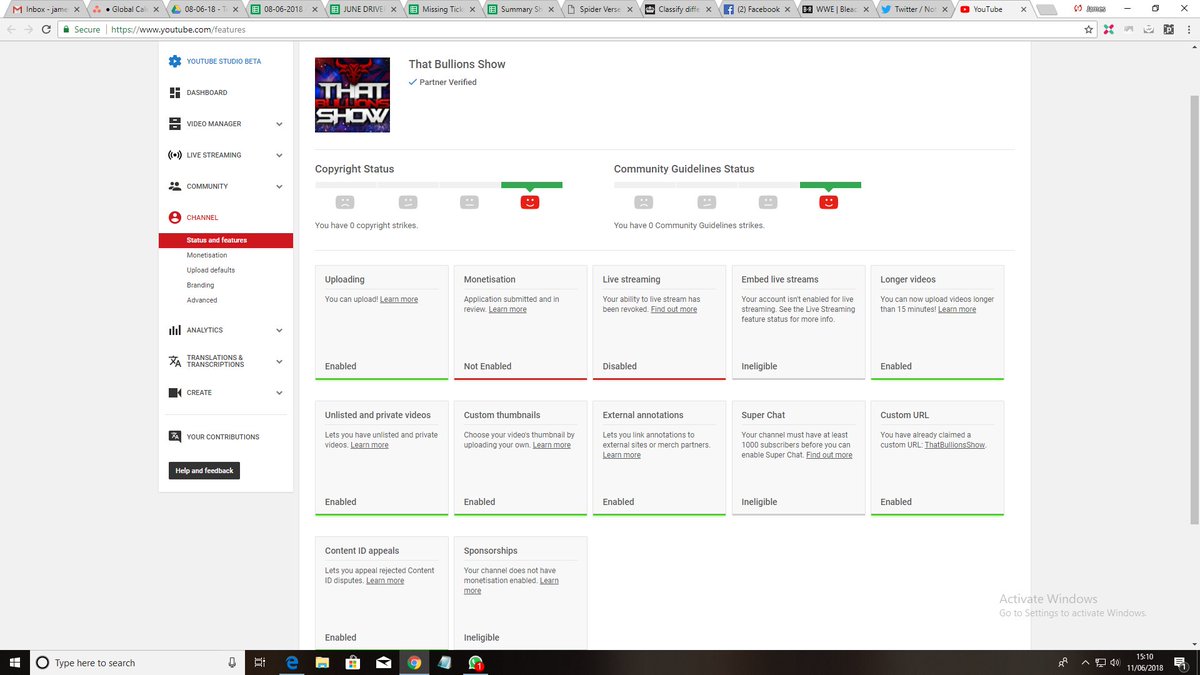Click the Windows Start button

click(14, 662)
